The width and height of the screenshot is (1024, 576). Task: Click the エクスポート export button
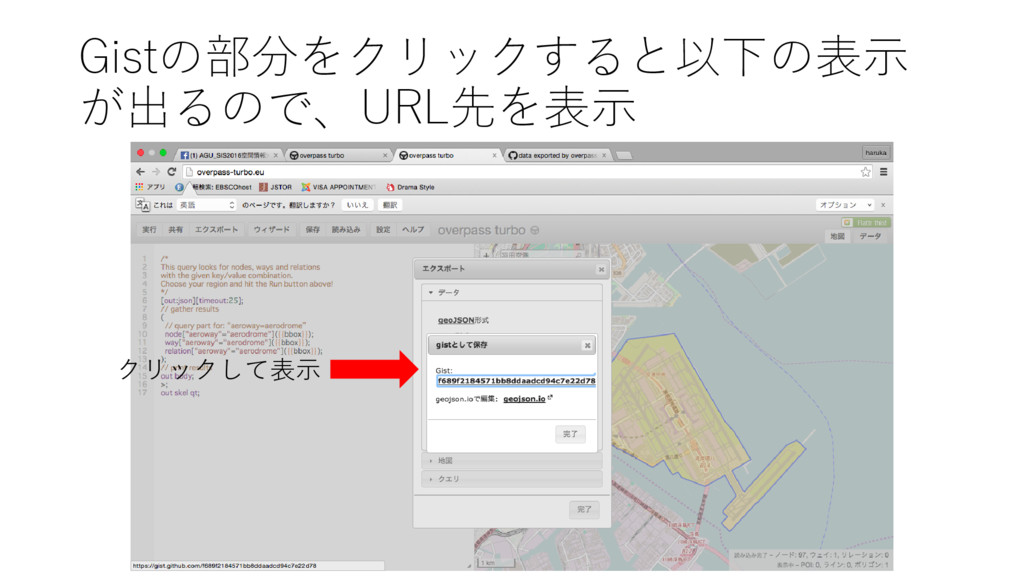coord(216,230)
